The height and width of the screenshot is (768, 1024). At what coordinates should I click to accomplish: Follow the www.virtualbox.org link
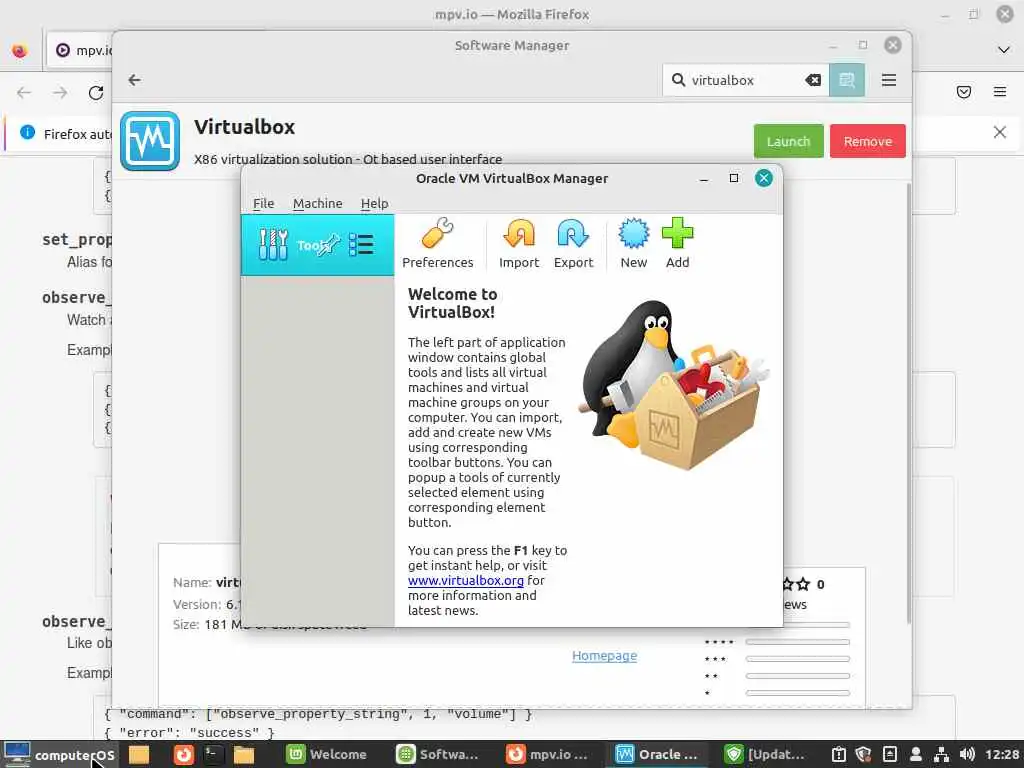(466, 580)
